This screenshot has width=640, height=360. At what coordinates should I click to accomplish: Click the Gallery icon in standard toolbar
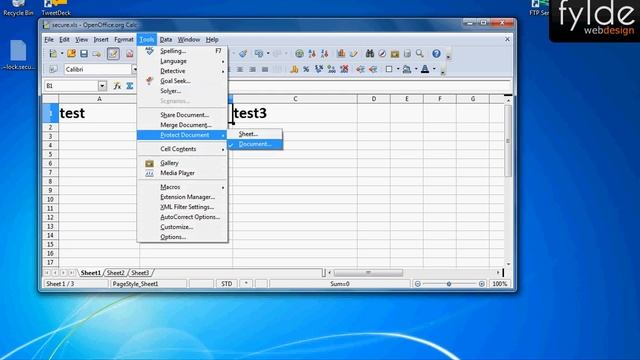click(395, 53)
